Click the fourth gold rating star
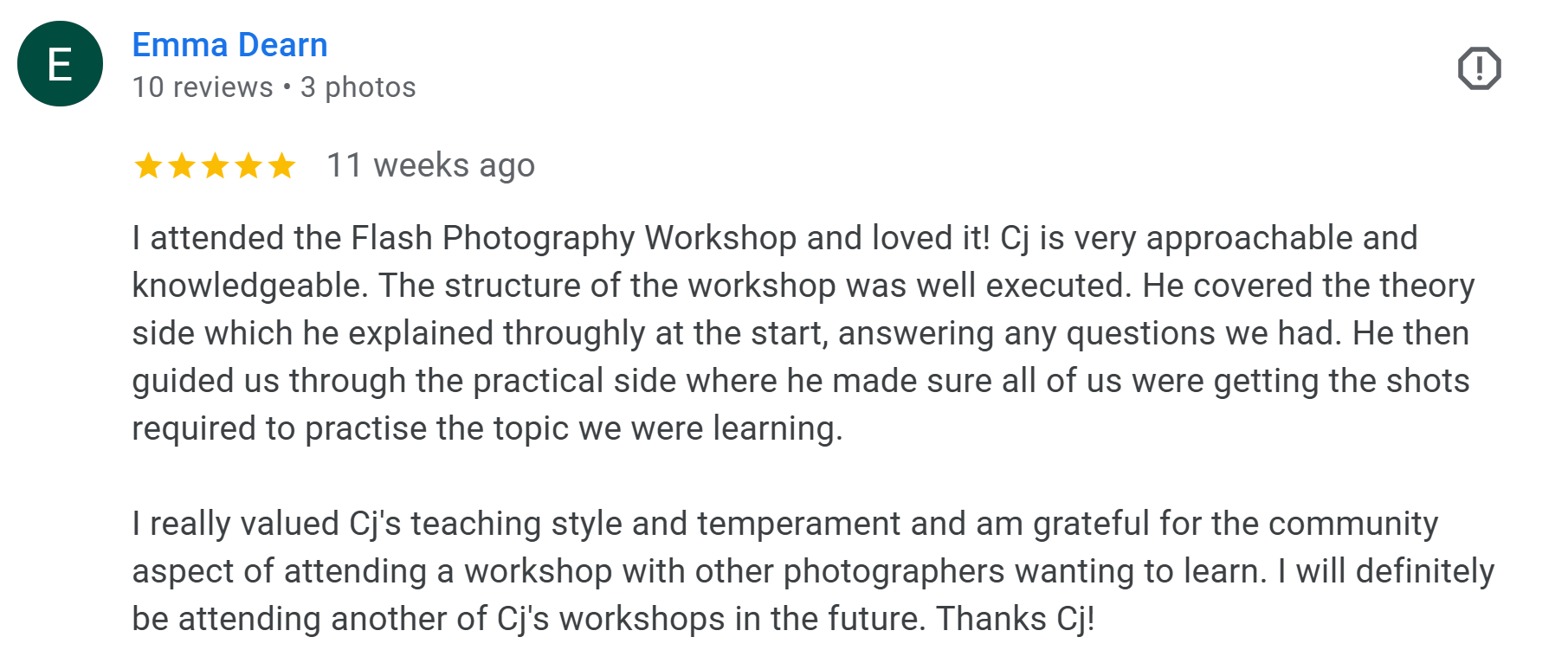The height and width of the screenshot is (650, 1568). click(248, 165)
